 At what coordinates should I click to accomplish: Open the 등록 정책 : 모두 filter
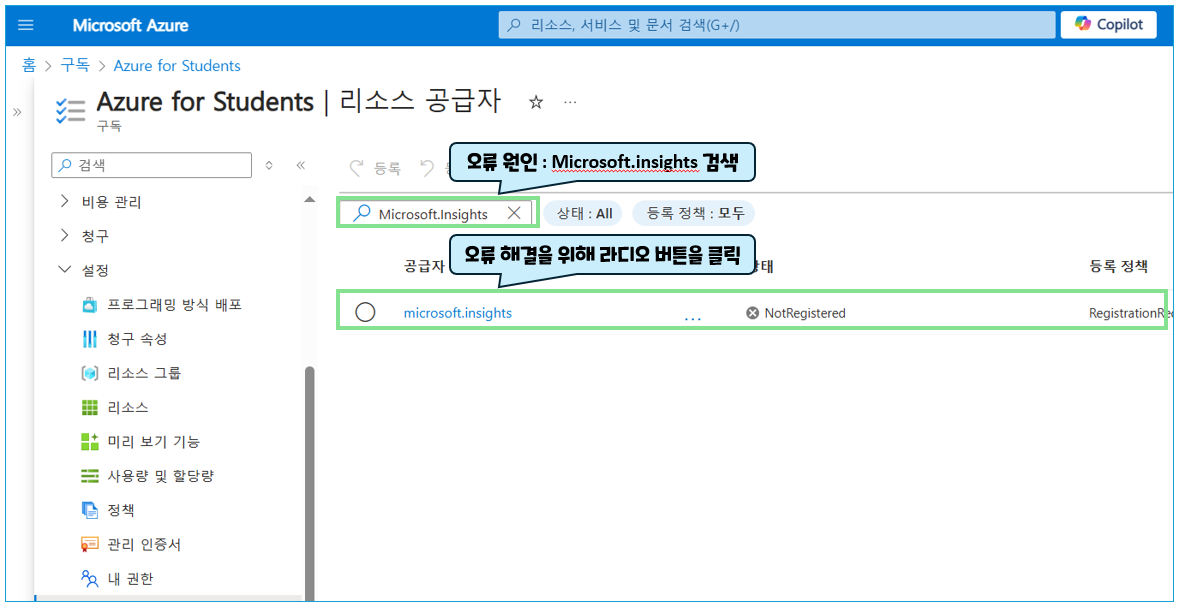pos(694,213)
